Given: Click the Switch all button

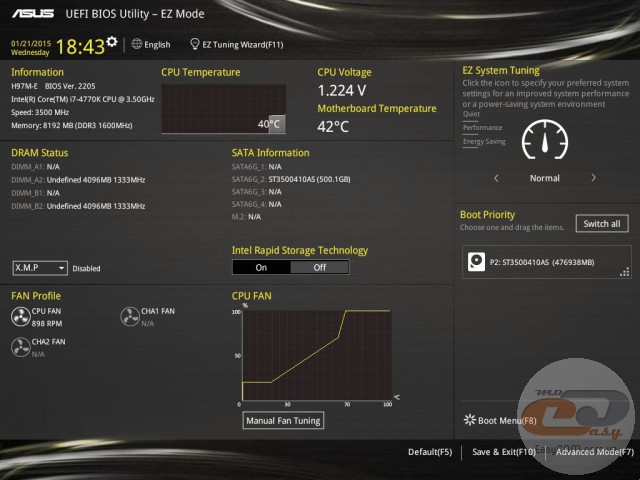Looking at the screenshot, I should pyautogui.click(x=602, y=224).
